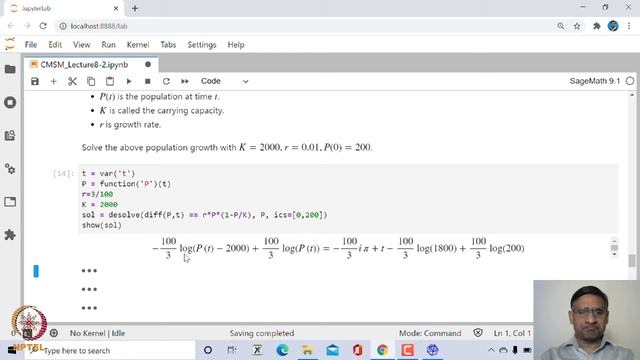Open the Extension Manager puzzle icon
Image resolution: width=640 pixels, height=360 pixels.
(10, 235)
